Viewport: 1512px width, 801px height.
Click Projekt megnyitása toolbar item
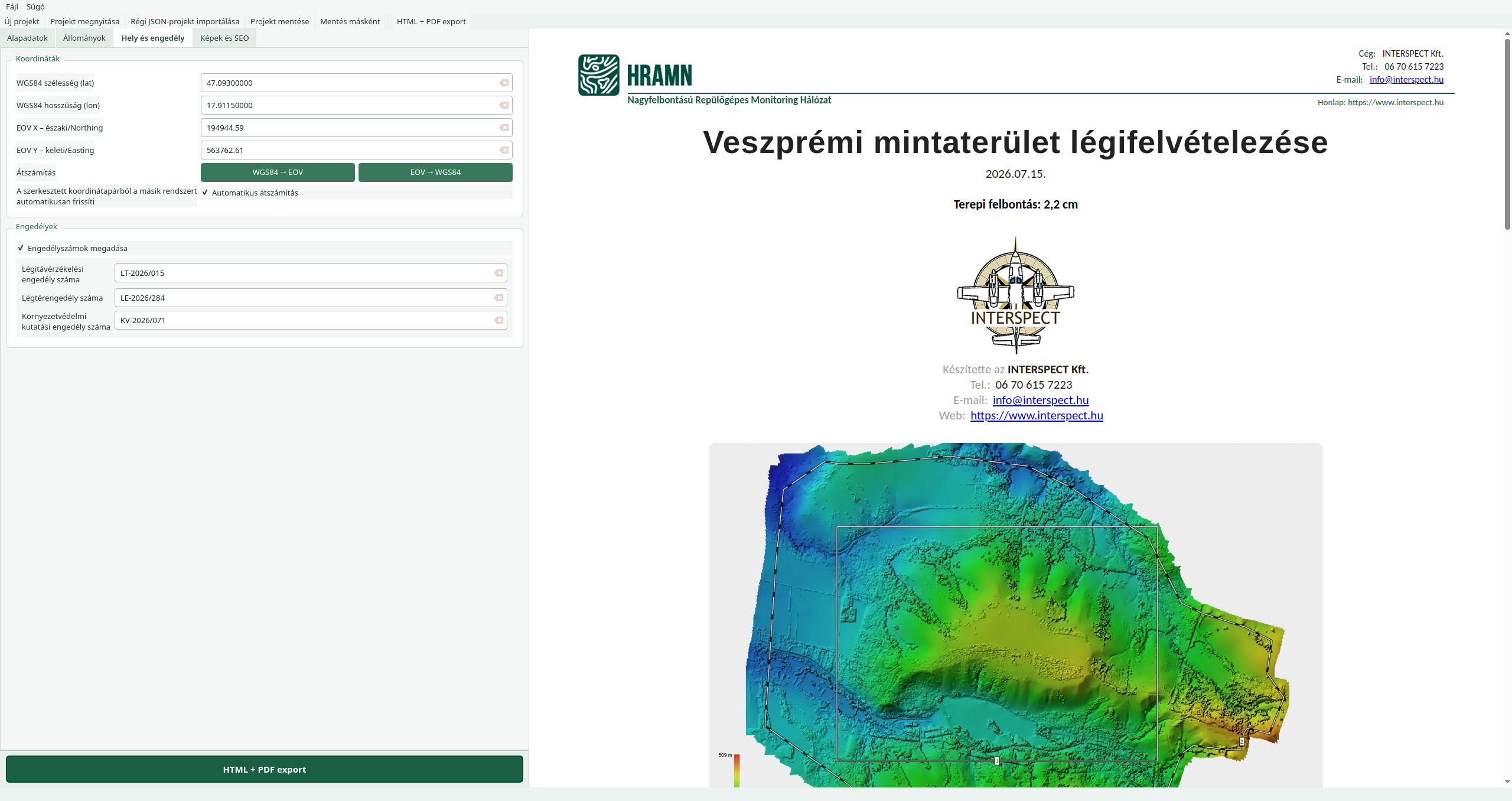pos(85,21)
